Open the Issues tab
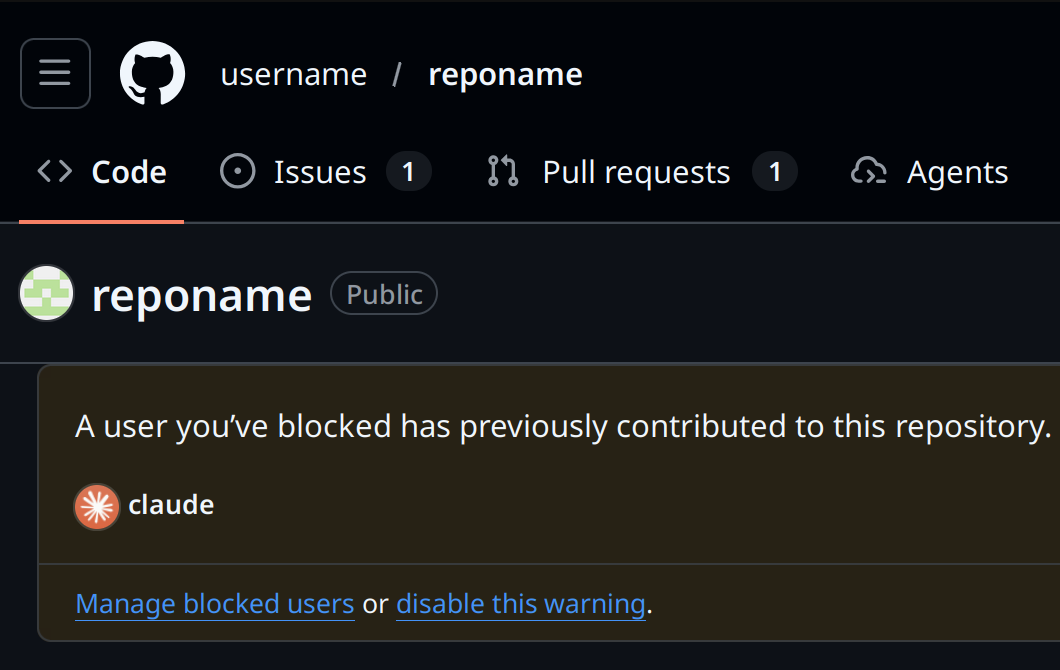Viewport: 1060px width, 670px height. coord(319,172)
